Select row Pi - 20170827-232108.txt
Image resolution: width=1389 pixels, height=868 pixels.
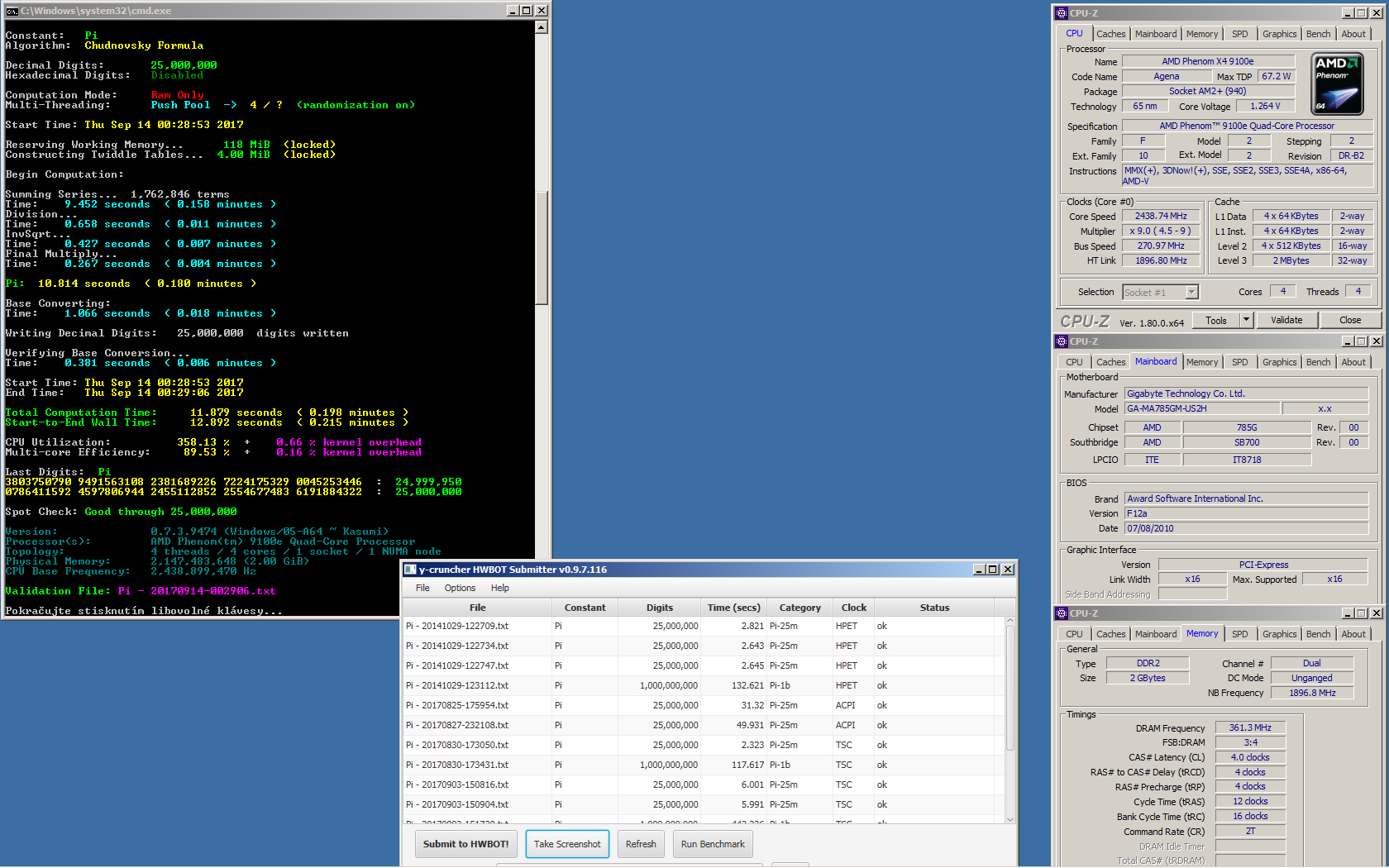[704, 725]
